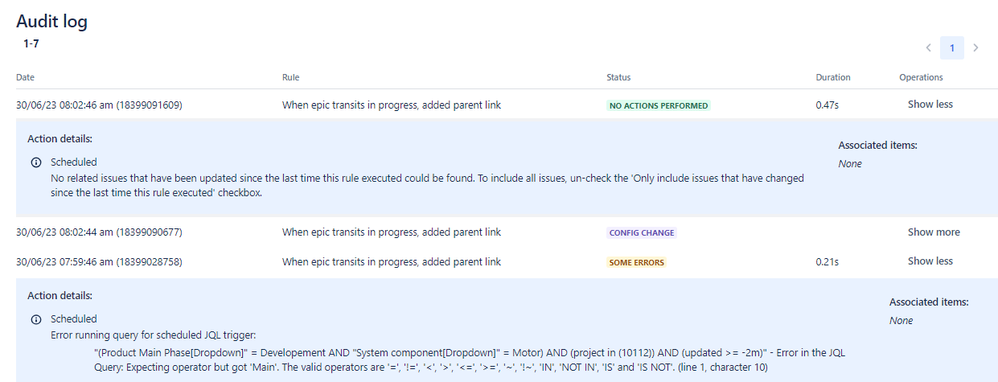Select the 30/06/23 07:59:46 am date entry
The height and width of the screenshot is (382, 998).
tap(99, 262)
